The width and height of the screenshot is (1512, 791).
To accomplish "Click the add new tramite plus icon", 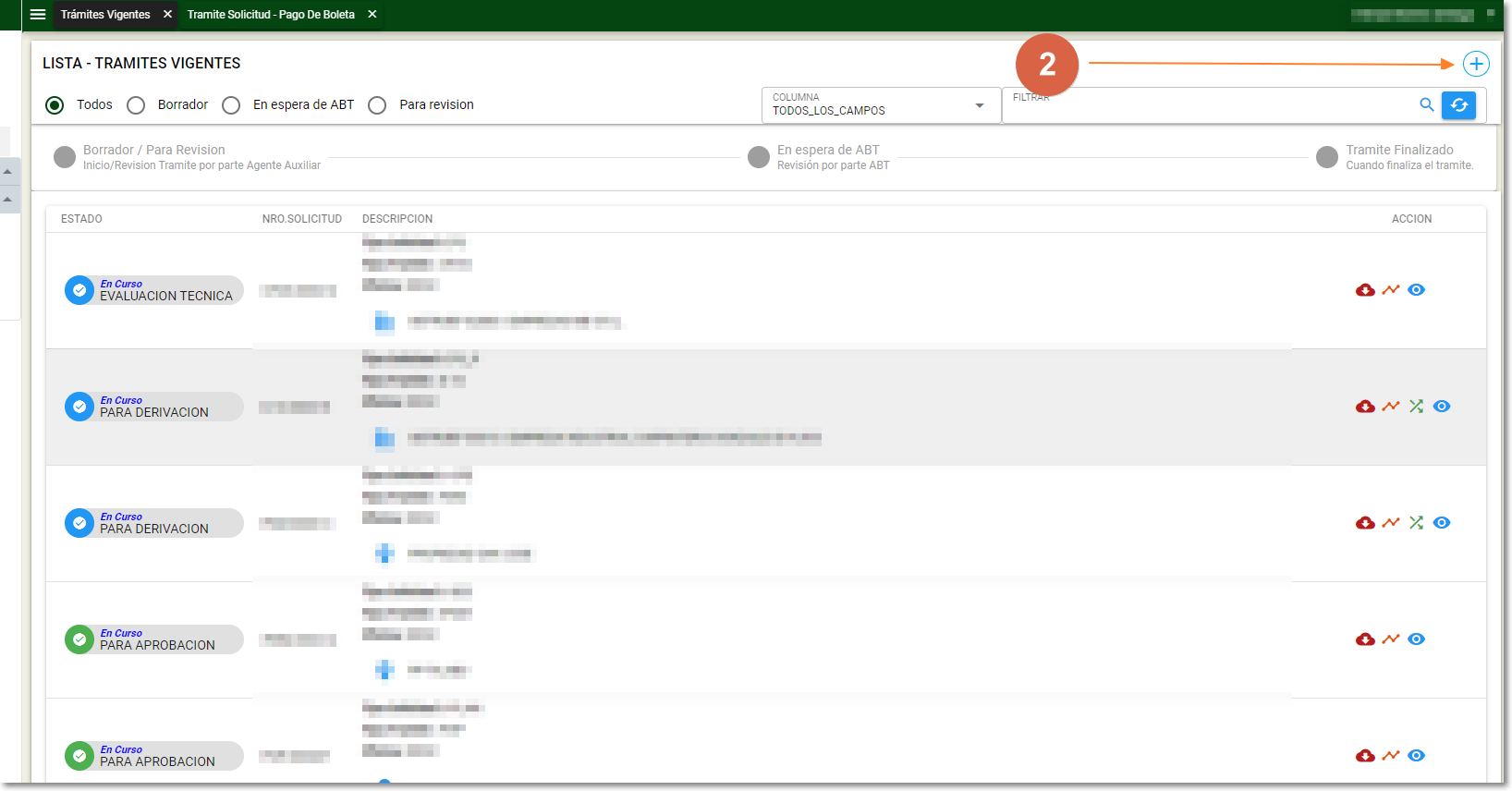I will point(1476,64).
